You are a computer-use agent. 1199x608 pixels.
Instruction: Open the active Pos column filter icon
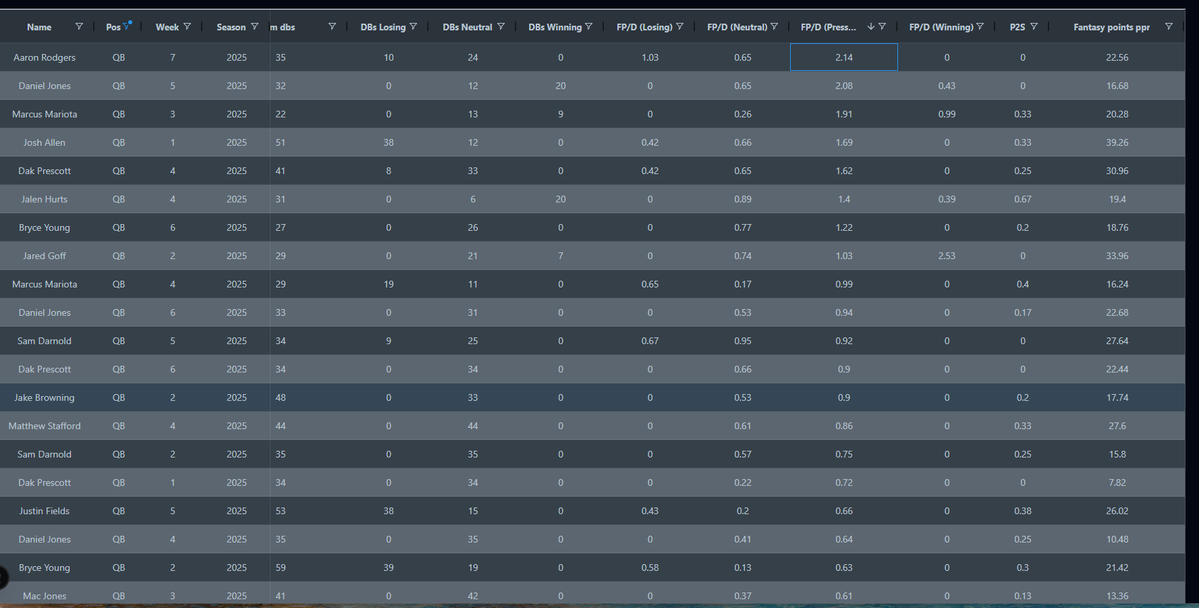[128, 26]
